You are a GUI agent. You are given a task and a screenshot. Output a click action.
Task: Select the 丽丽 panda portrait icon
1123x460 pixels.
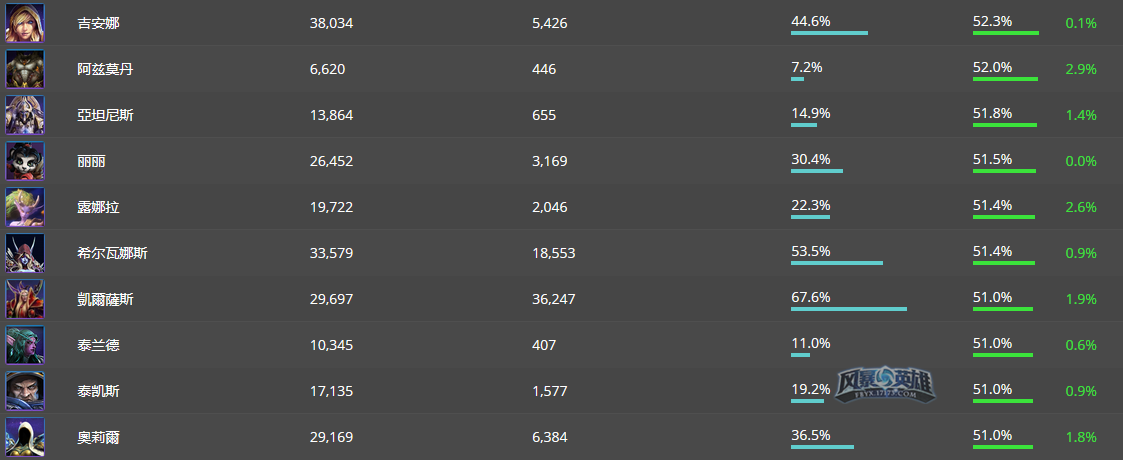(x=25, y=161)
